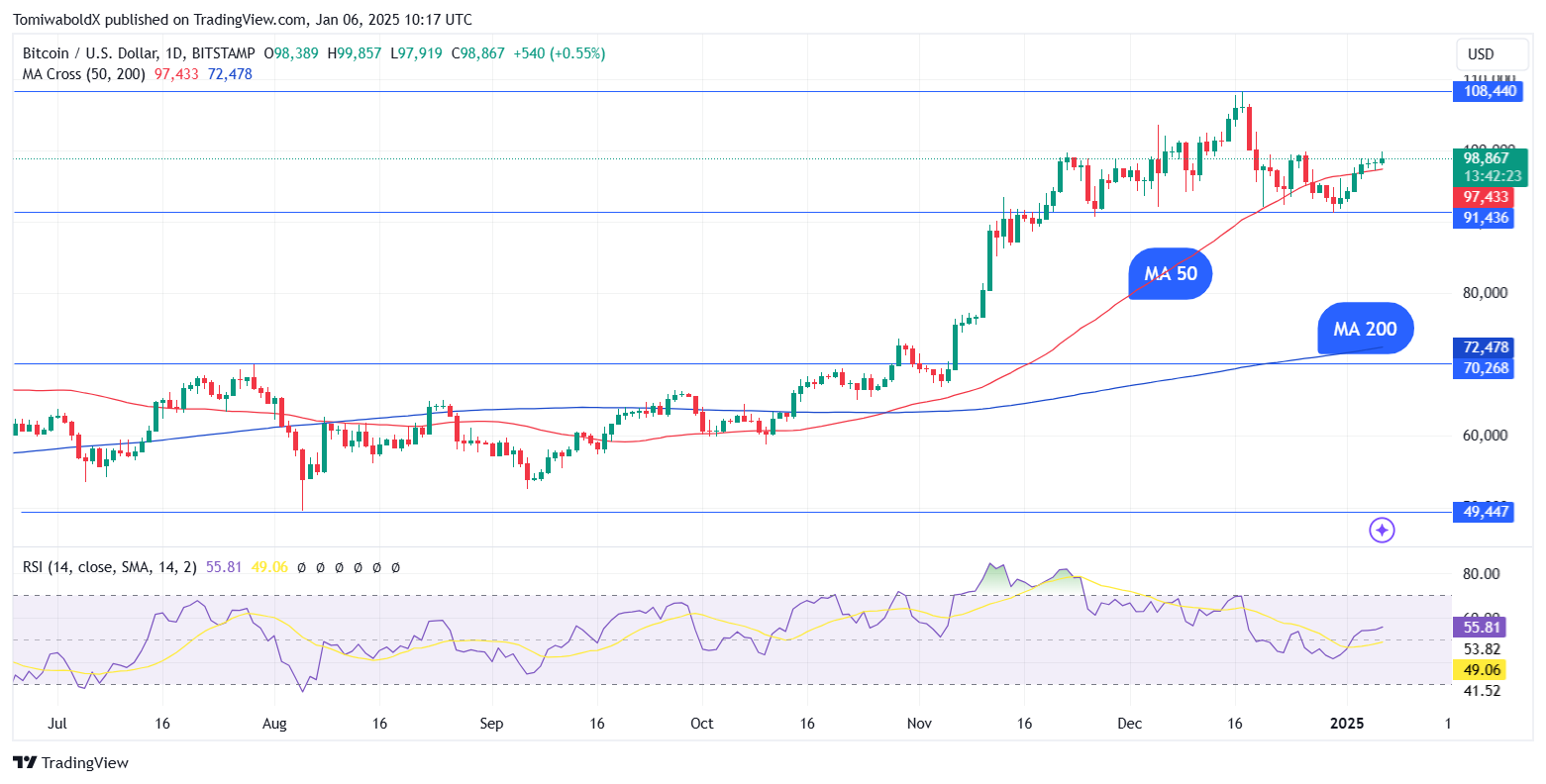Screen dimensions: 1546x784
Task: Click the RSI (14, close, SMA) indicator legend
Action: click(110, 567)
